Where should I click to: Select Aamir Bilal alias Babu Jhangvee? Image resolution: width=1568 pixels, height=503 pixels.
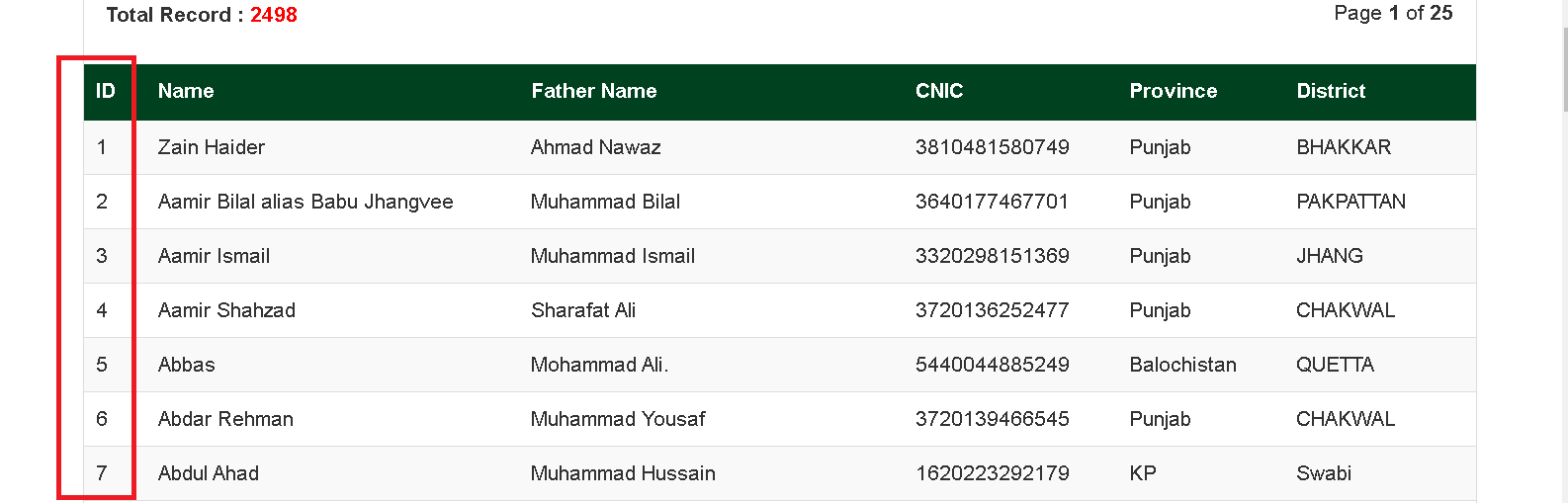(x=305, y=202)
